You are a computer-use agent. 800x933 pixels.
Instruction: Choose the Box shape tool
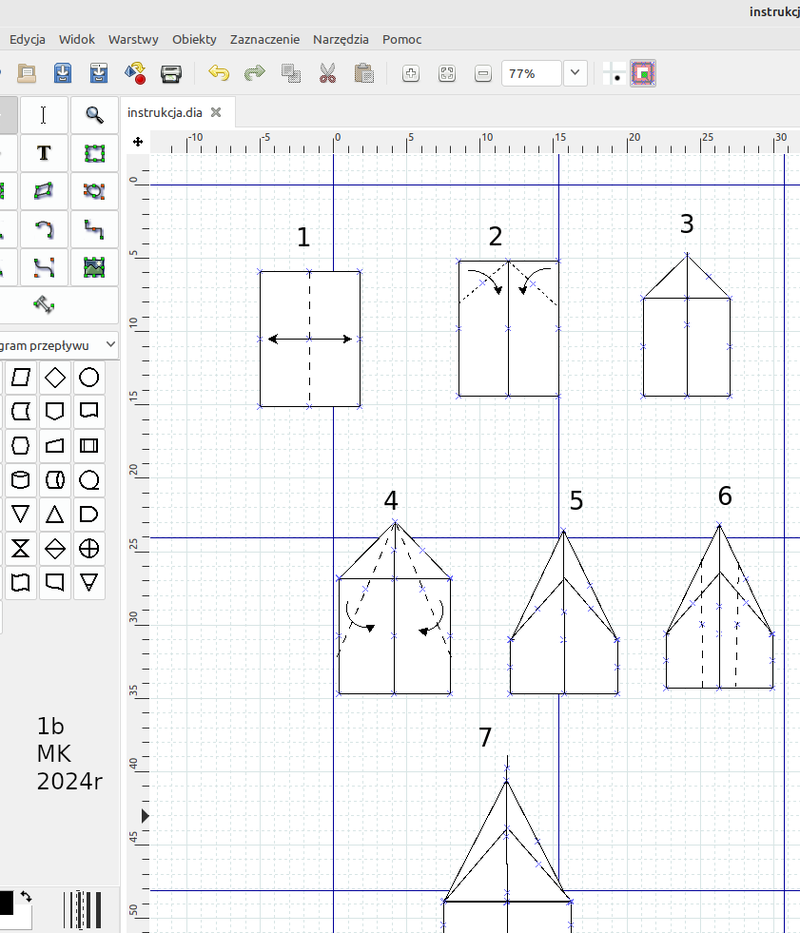coord(94,153)
